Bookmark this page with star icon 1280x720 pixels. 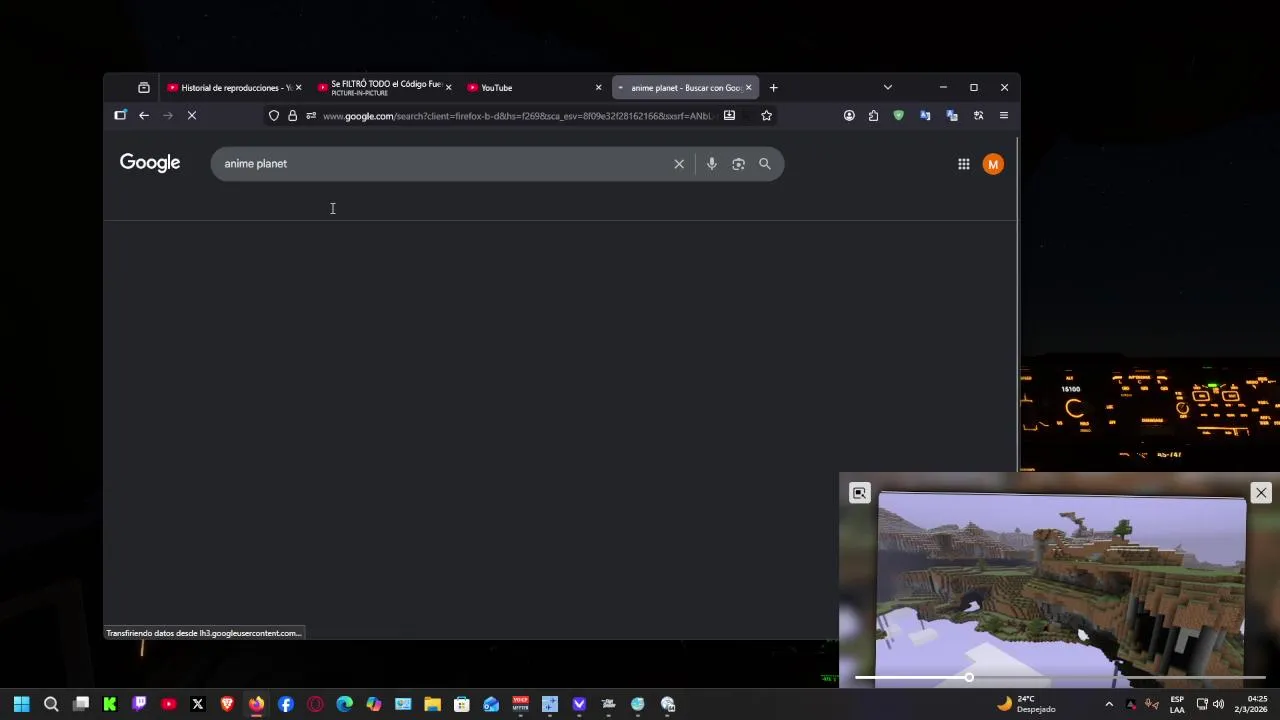click(x=766, y=116)
